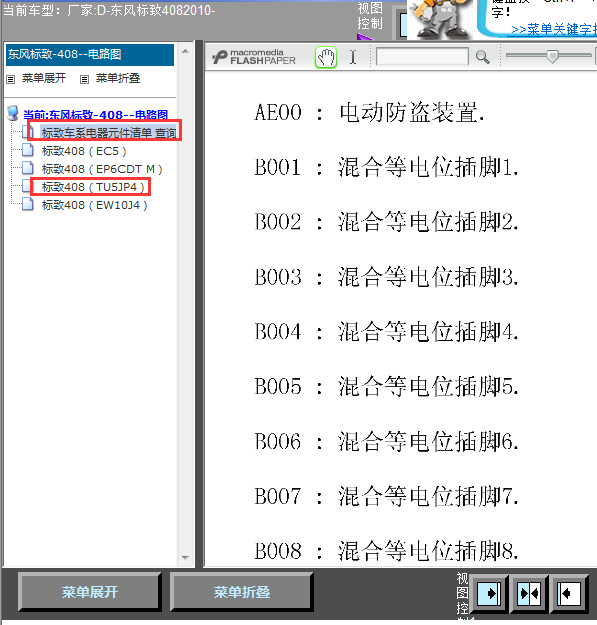This screenshot has width=597, height=625.
Task: Click the inward-arrows view control button
Action: click(529, 594)
